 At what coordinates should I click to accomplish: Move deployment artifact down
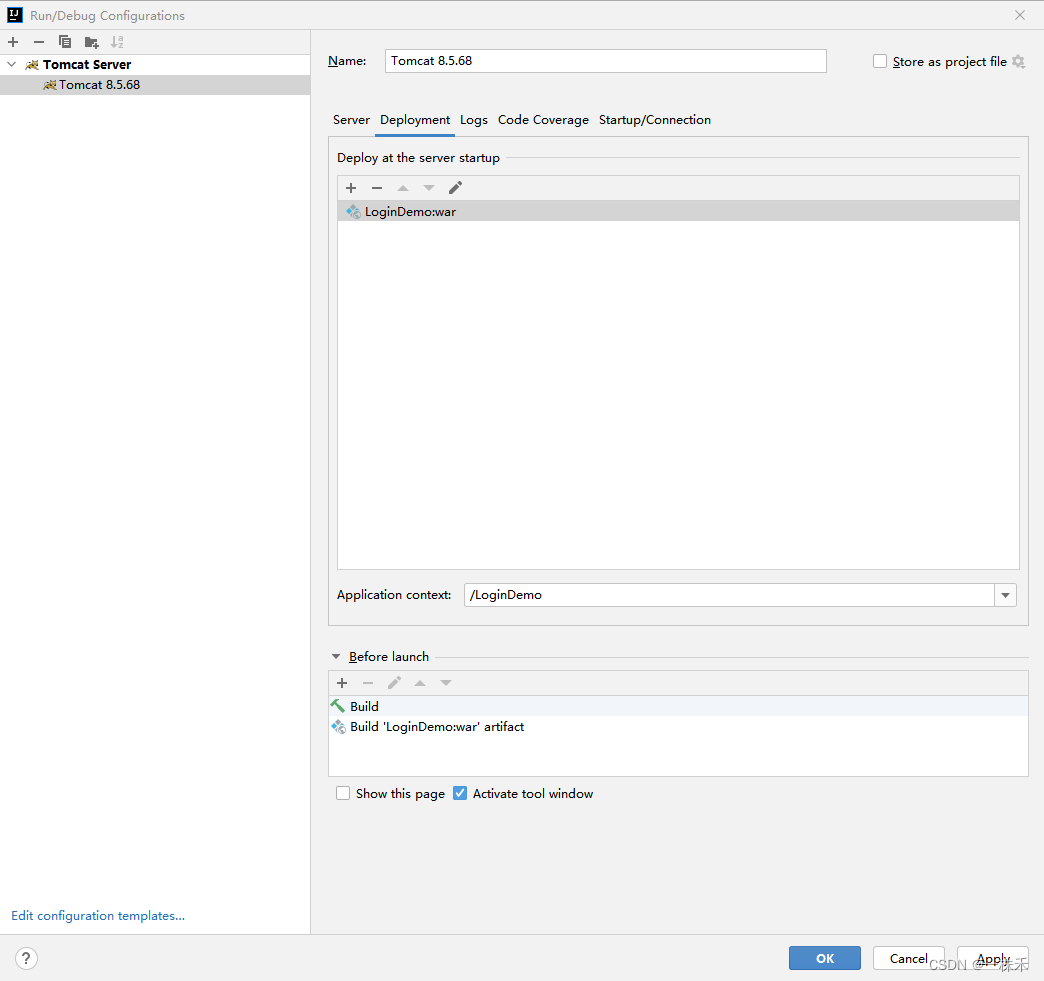[x=429, y=188]
